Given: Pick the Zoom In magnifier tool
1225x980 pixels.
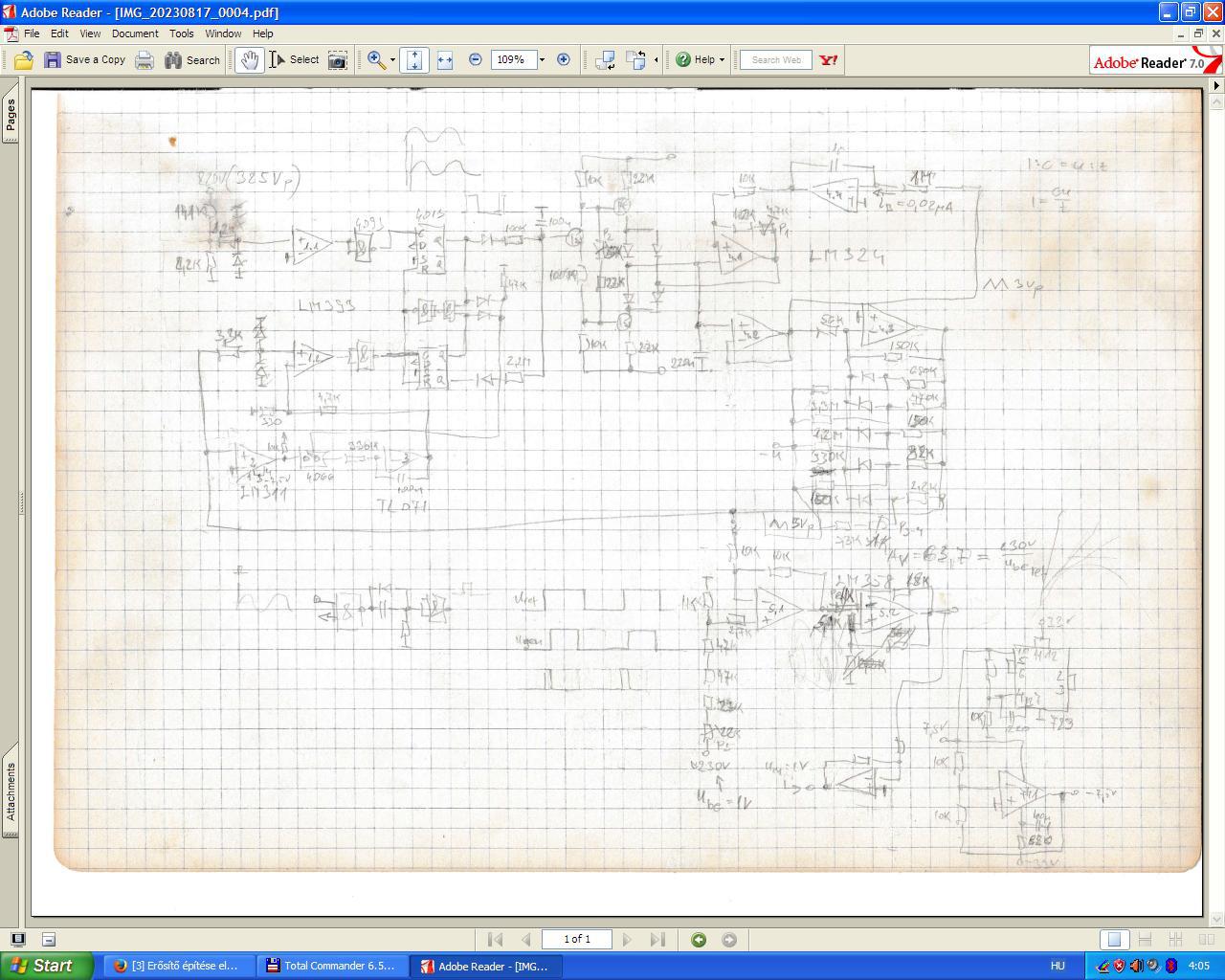Looking at the screenshot, I should pyautogui.click(x=377, y=59).
